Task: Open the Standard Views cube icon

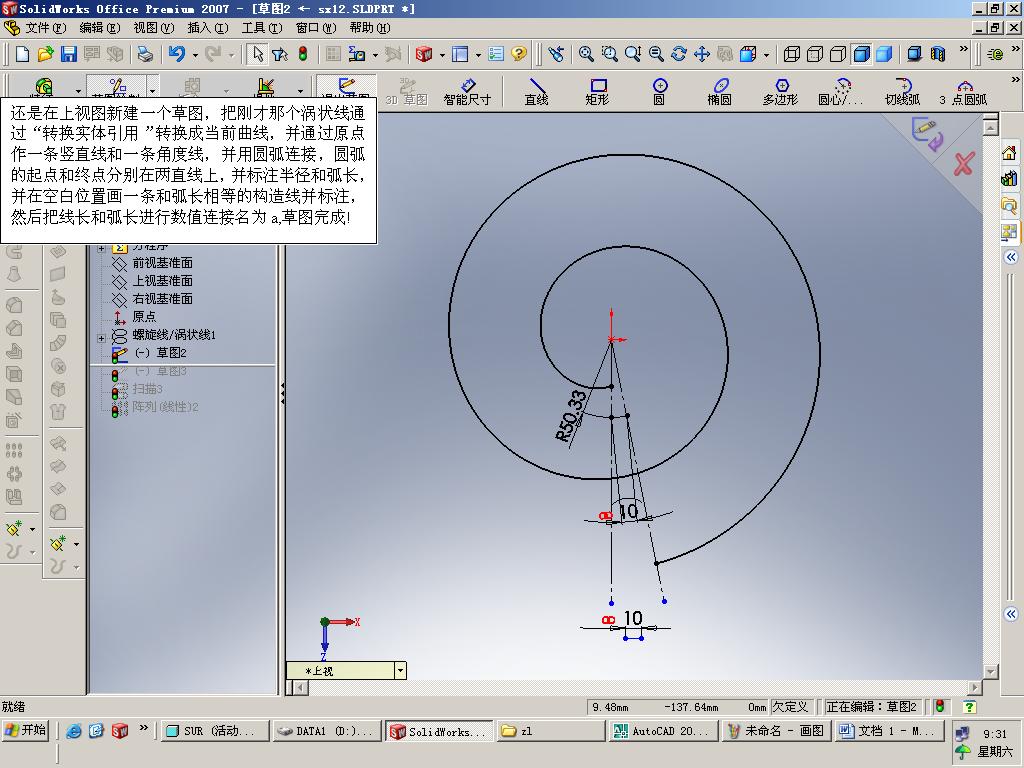Action: pos(748,54)
